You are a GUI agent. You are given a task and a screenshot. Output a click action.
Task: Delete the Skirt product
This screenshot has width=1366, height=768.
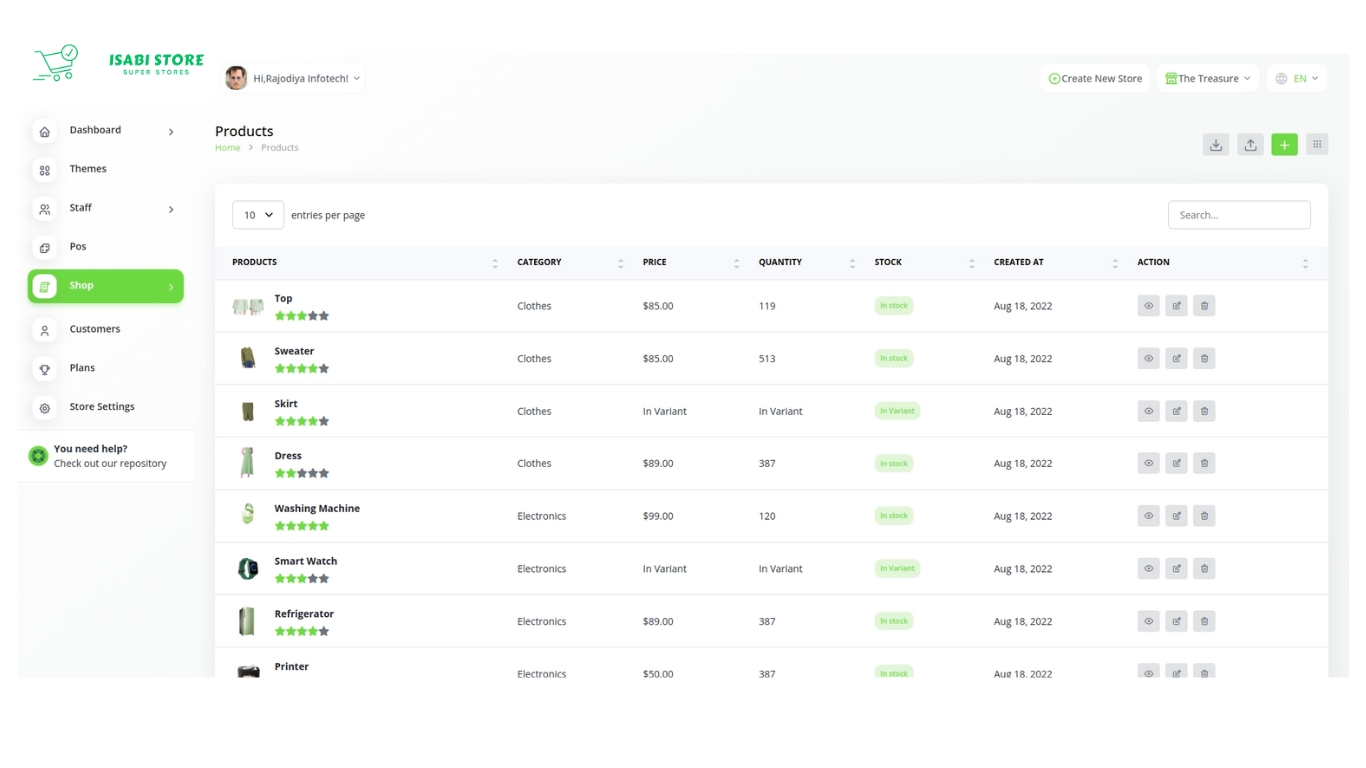[x=1204, y=411]
